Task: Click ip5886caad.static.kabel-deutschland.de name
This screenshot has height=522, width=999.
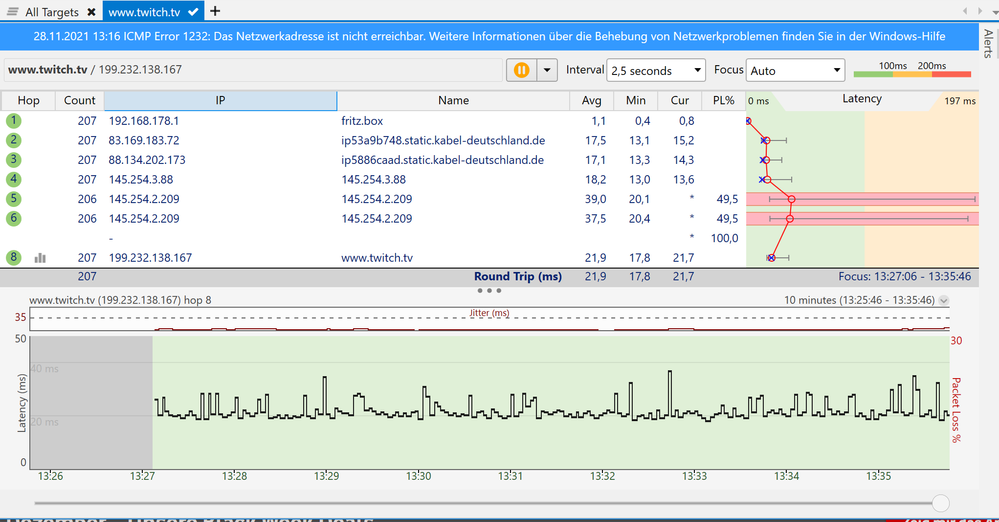Action: pos(442,160)
